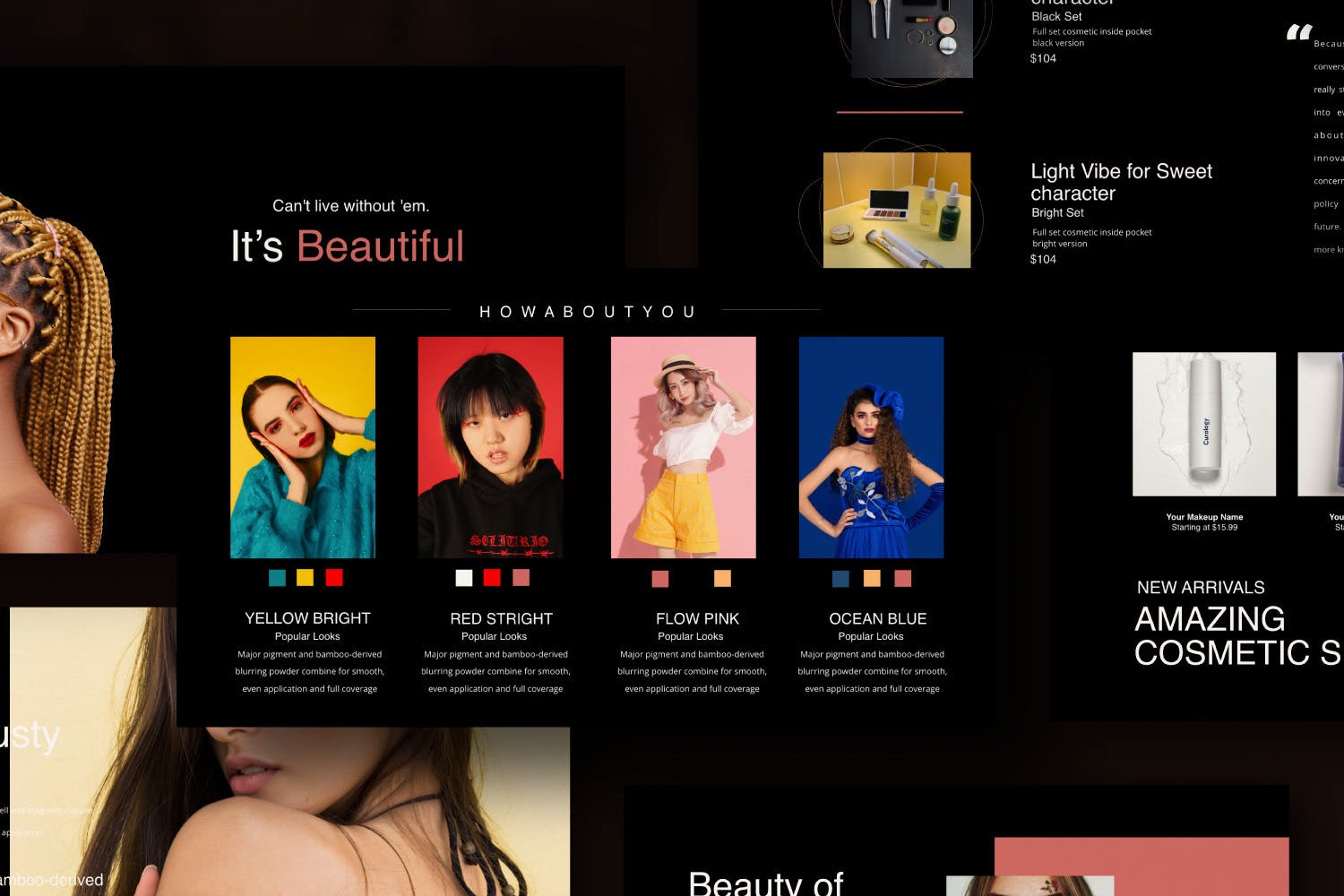Click the Your Makeup Name caption
This screenshot has width=1344, height=896.
(x=1204, y=517)
